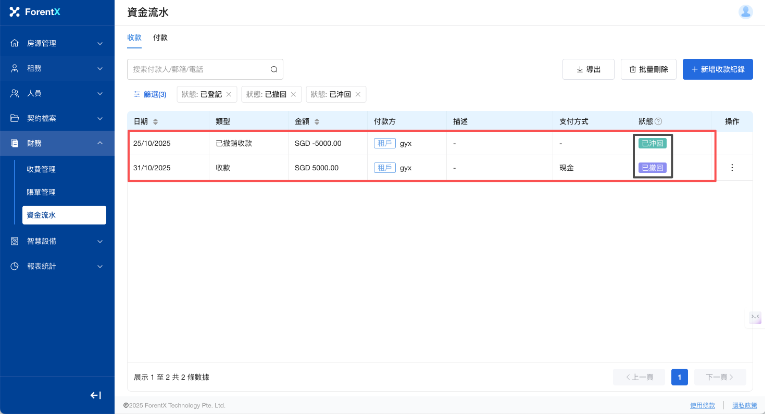765x414 pixels.
Task: Remove the 已登記 status filter tag
Action: tap(228, 94)
